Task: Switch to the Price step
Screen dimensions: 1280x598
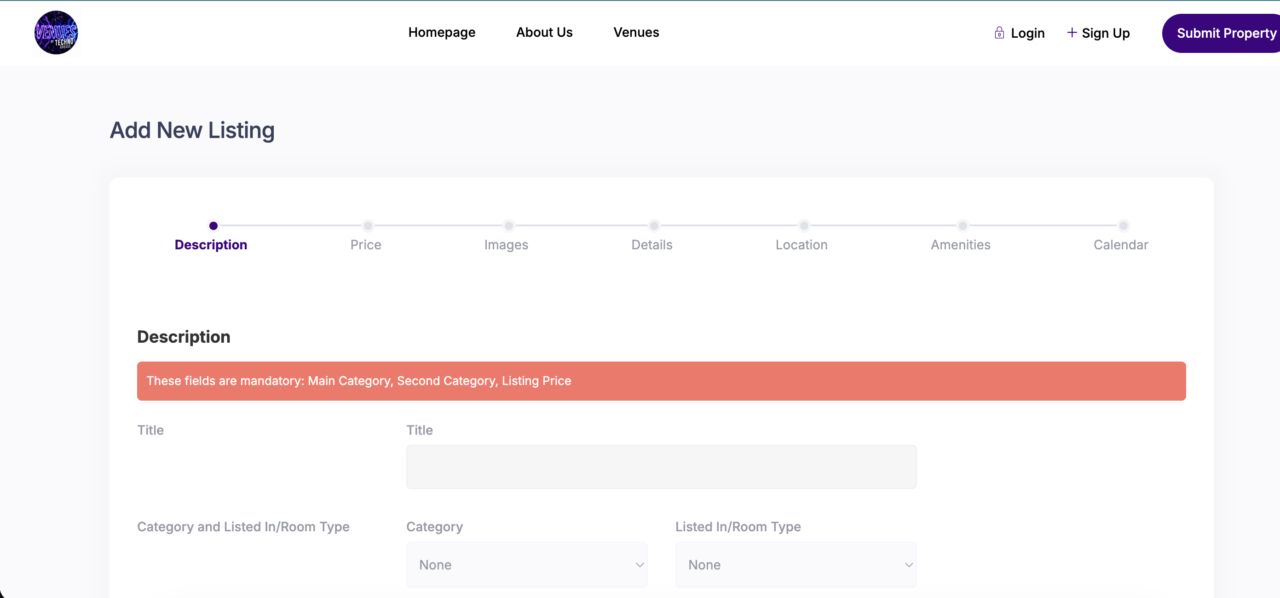Action: (x=366, y=245)
